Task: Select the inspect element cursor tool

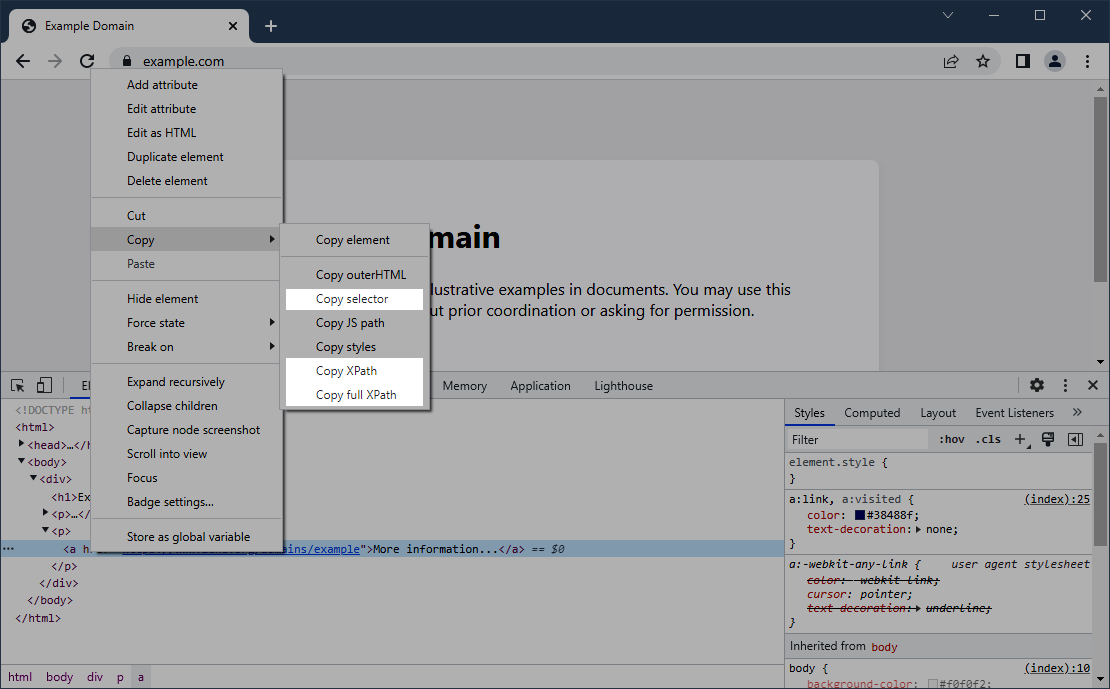Action: (17, 385)
